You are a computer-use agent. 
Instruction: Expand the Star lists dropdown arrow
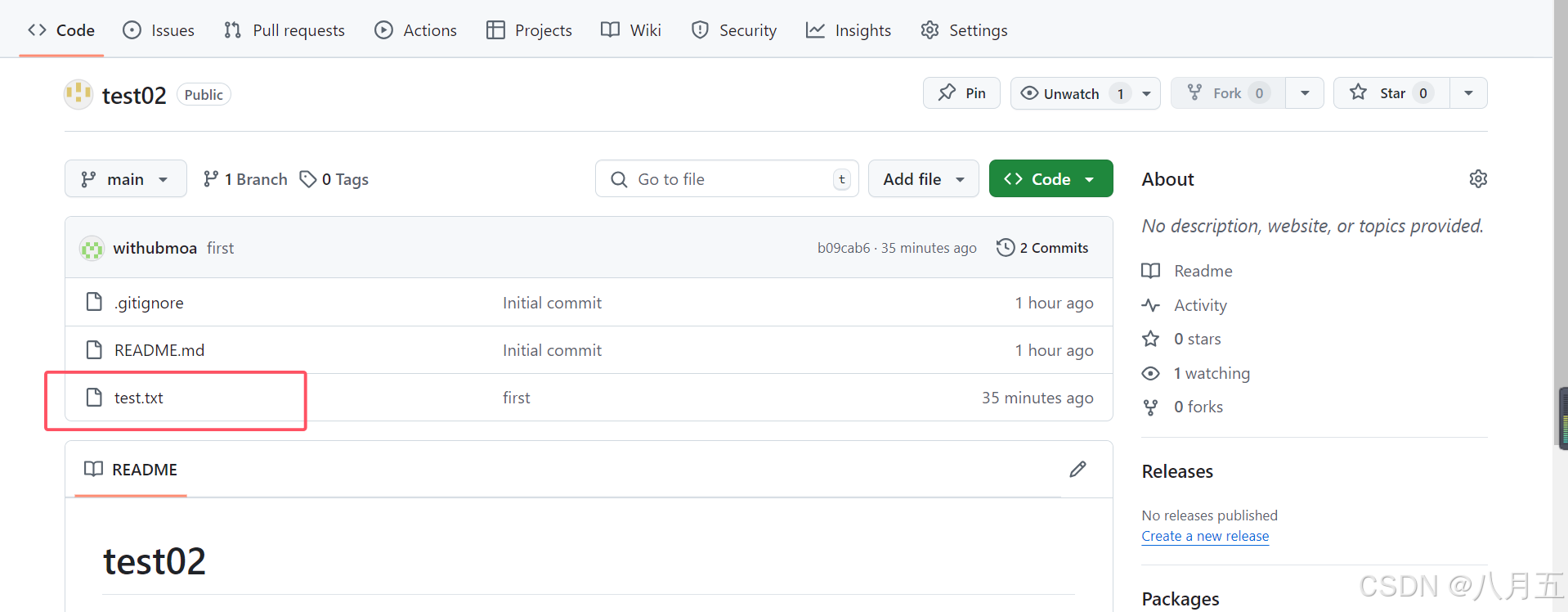pos(1469,93)
